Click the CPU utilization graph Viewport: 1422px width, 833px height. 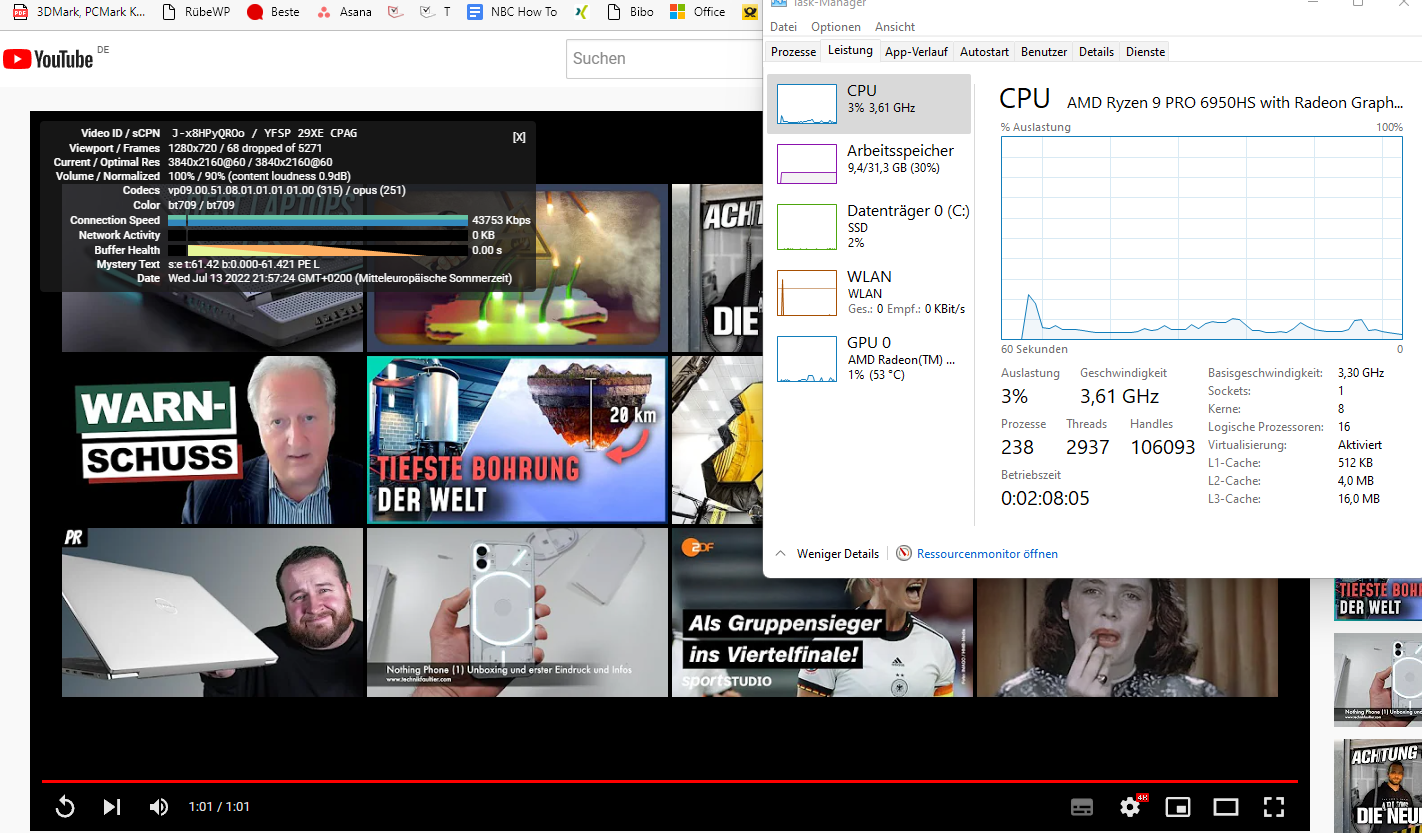point(1201,238)
